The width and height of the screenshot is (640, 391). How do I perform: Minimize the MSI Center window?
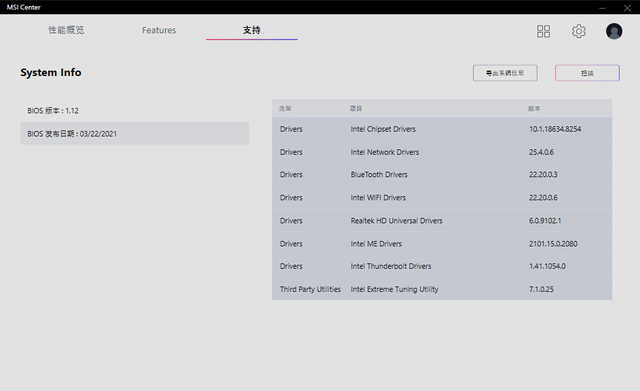coord(602,7)
